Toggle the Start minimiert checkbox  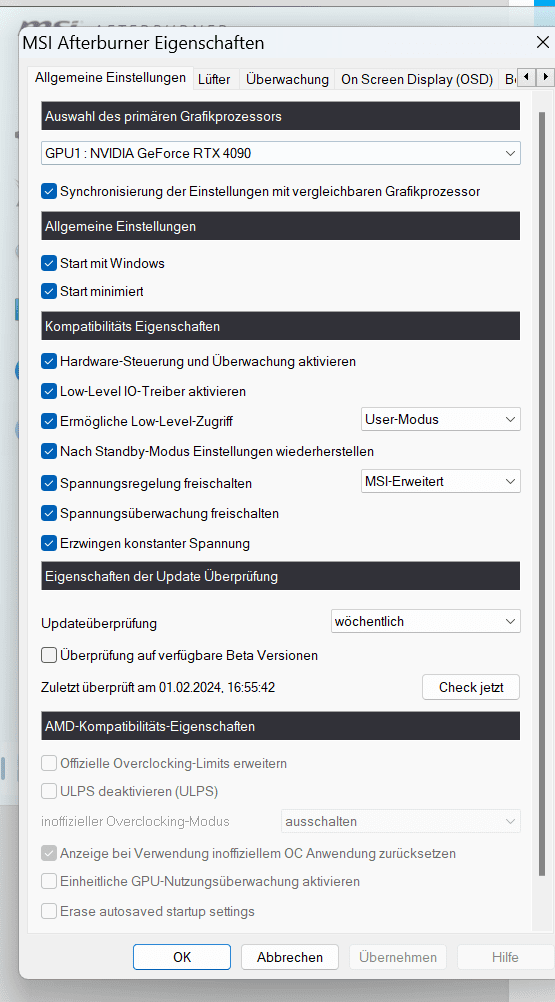tap(49, 291)
